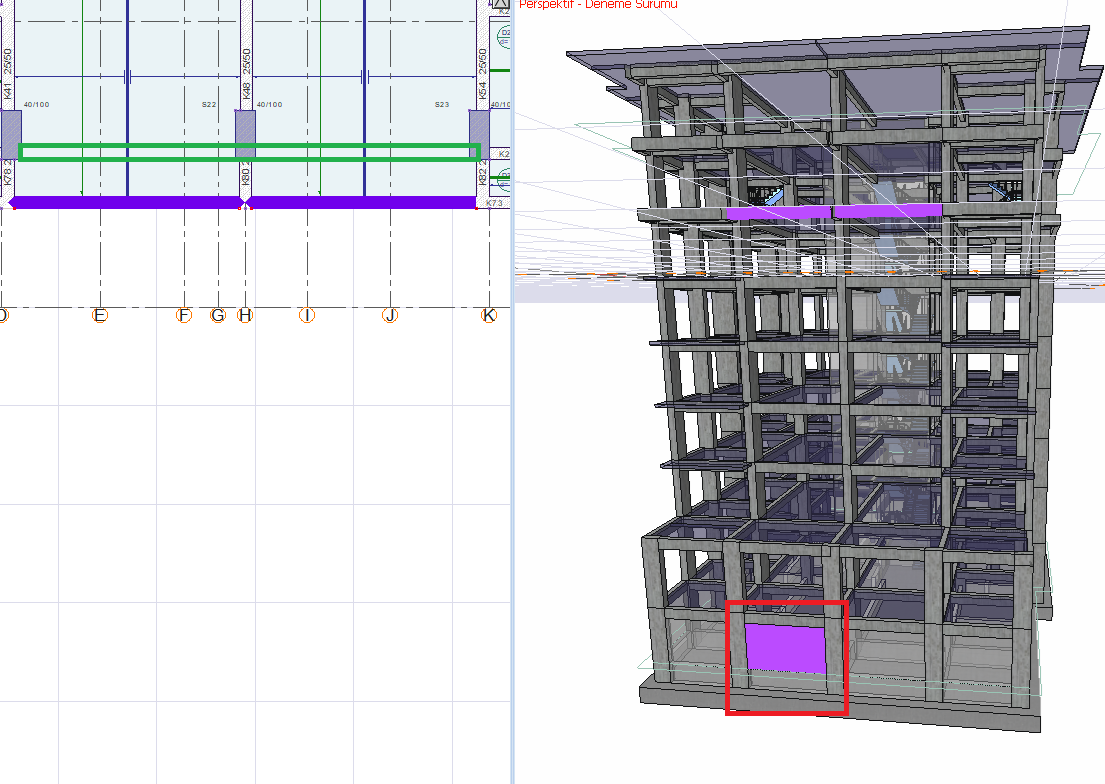Select the foundation slab of the 3D model
This screenshot has height=784, width=1105.
839,705
